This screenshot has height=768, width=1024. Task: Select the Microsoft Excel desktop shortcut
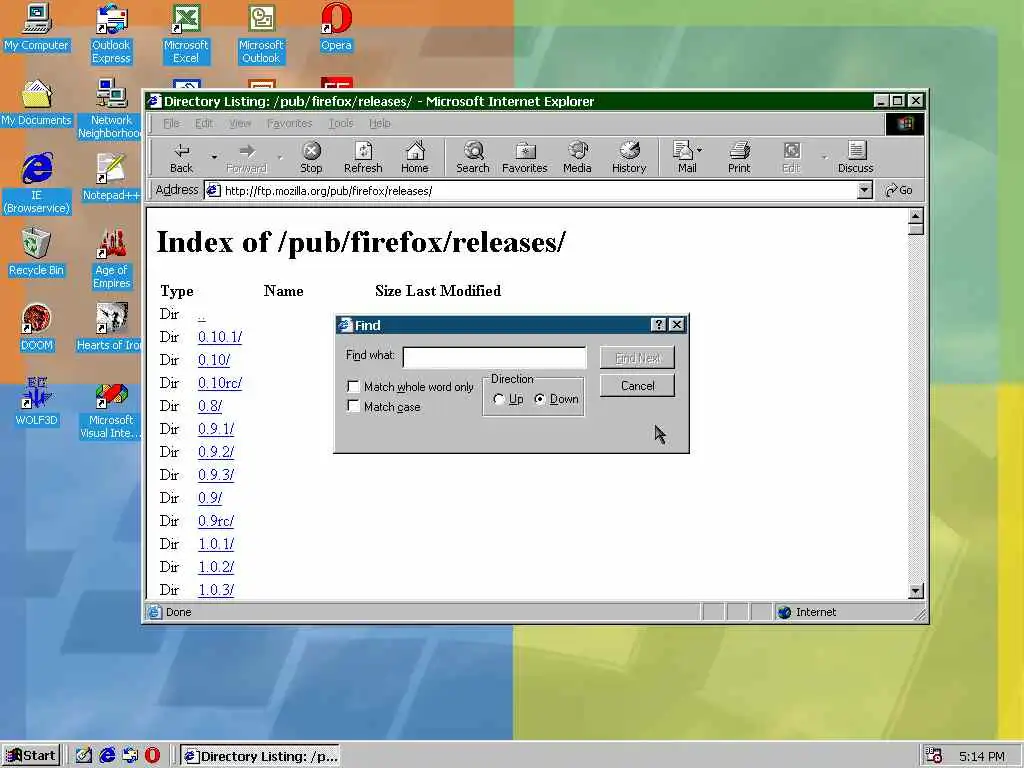click(185, 34)
